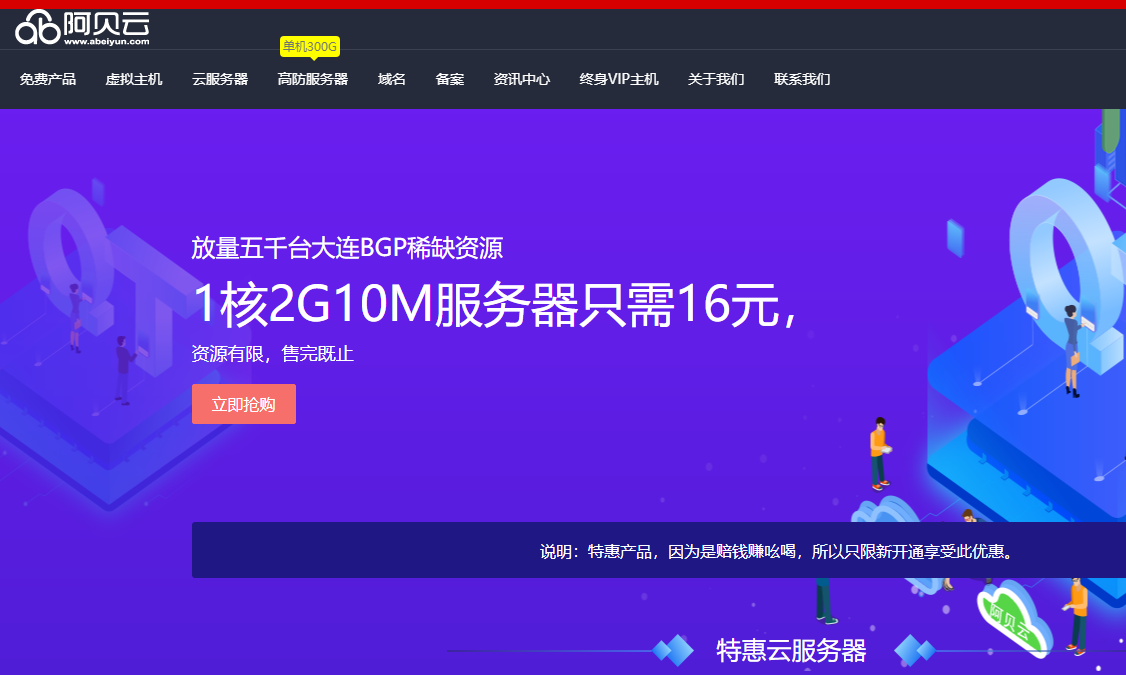Screen dimensions: 1126x675
Task: Open the 备案 page
Action: coord(450,79)
